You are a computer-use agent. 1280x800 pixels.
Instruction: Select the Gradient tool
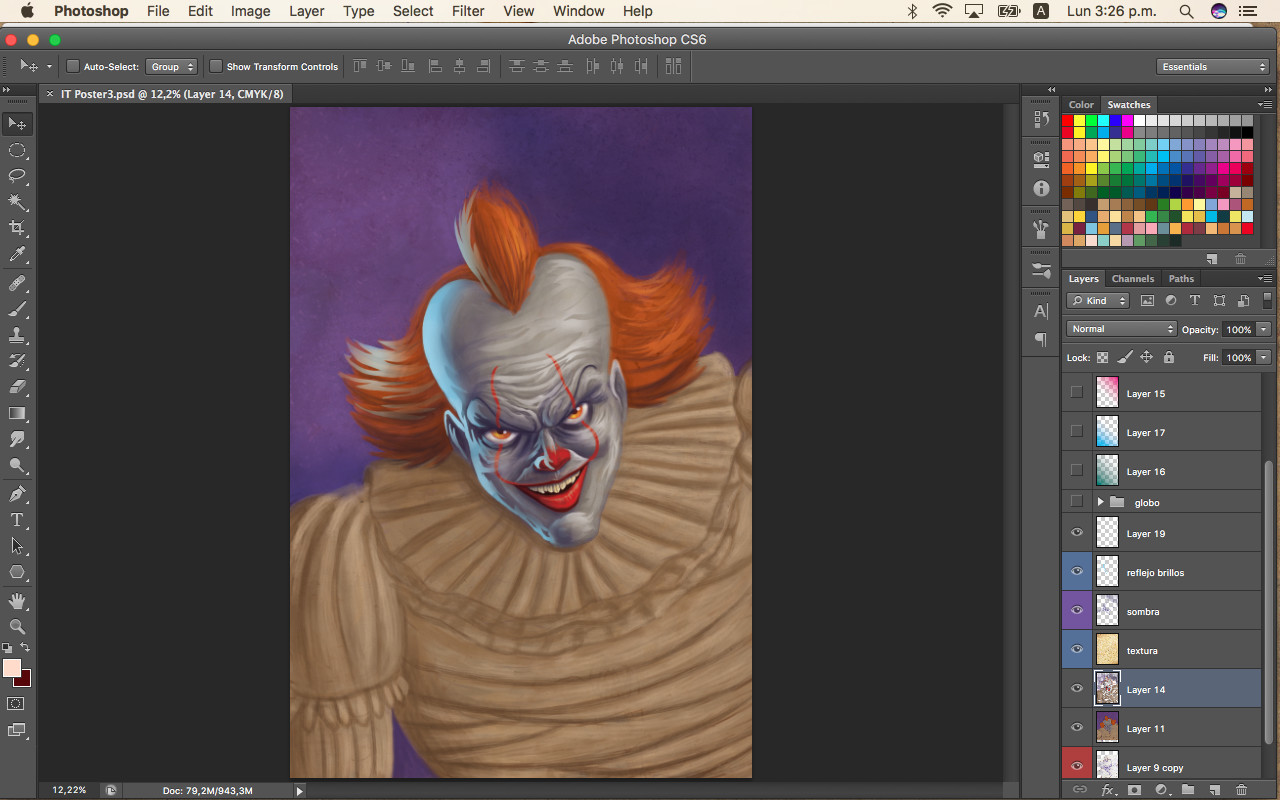17,413
